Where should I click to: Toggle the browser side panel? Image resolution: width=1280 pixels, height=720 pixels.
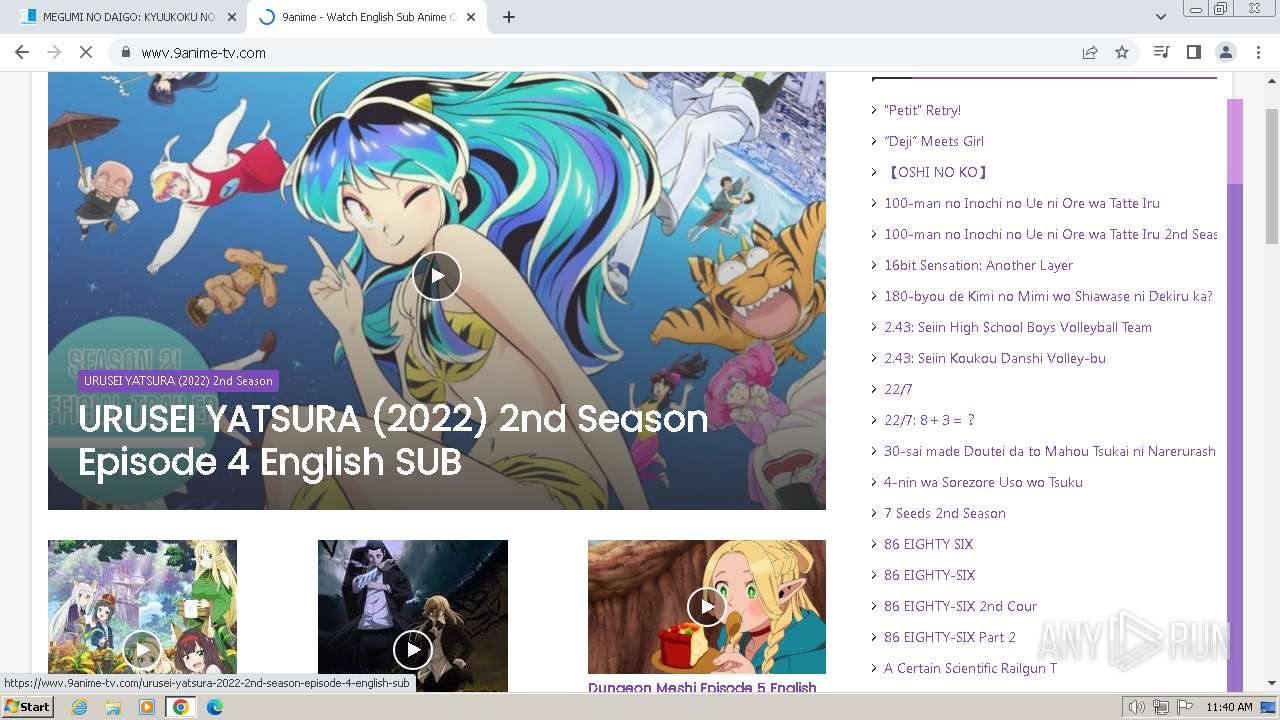1193,52
